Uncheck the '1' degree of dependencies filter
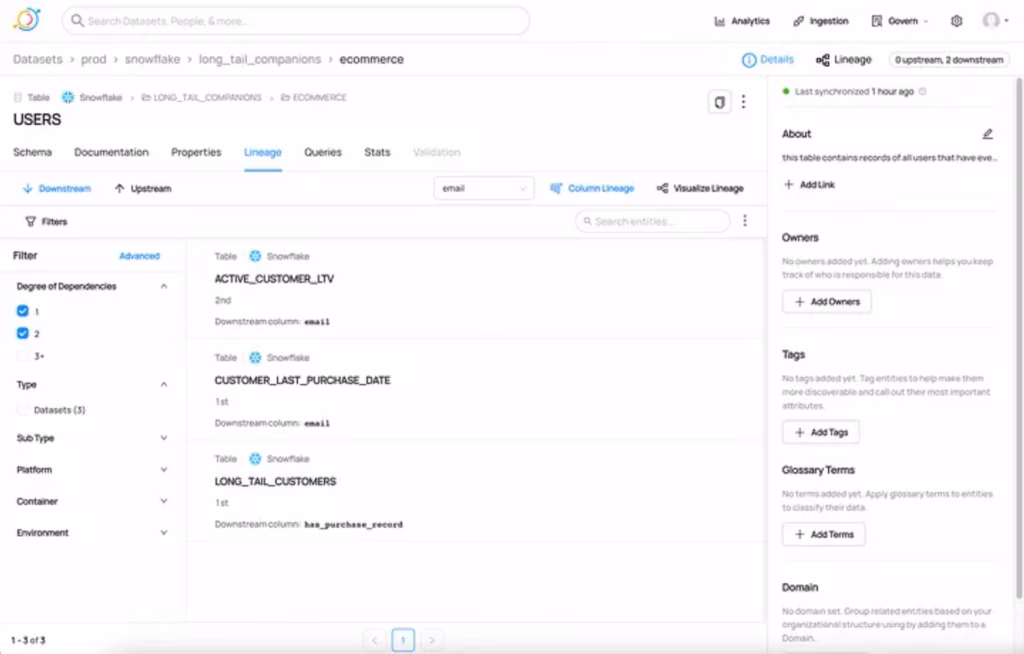Image resolution: width=1024 pixels, height=654 pixels. pyautogui.click(x=23, y=311)
